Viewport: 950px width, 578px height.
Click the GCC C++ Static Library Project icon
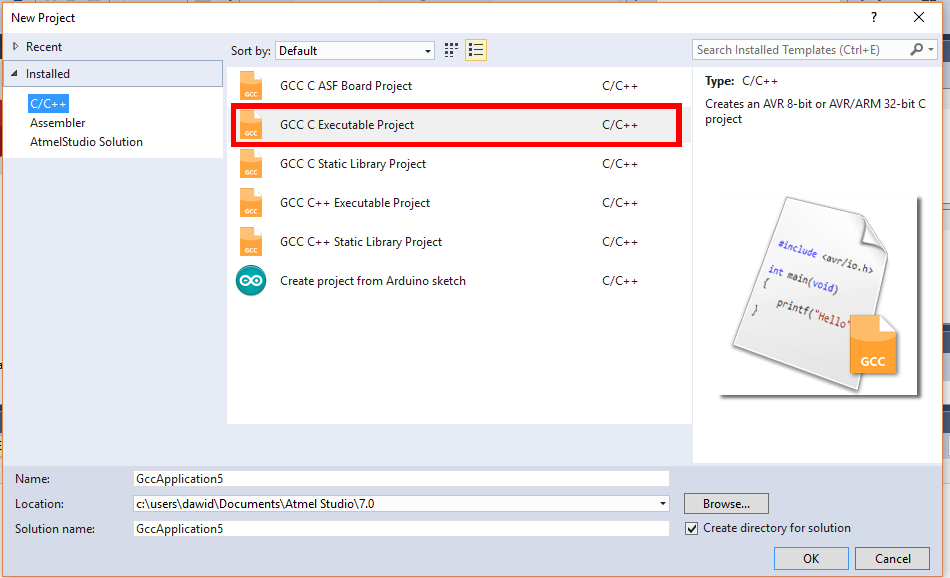coord(251,242)
